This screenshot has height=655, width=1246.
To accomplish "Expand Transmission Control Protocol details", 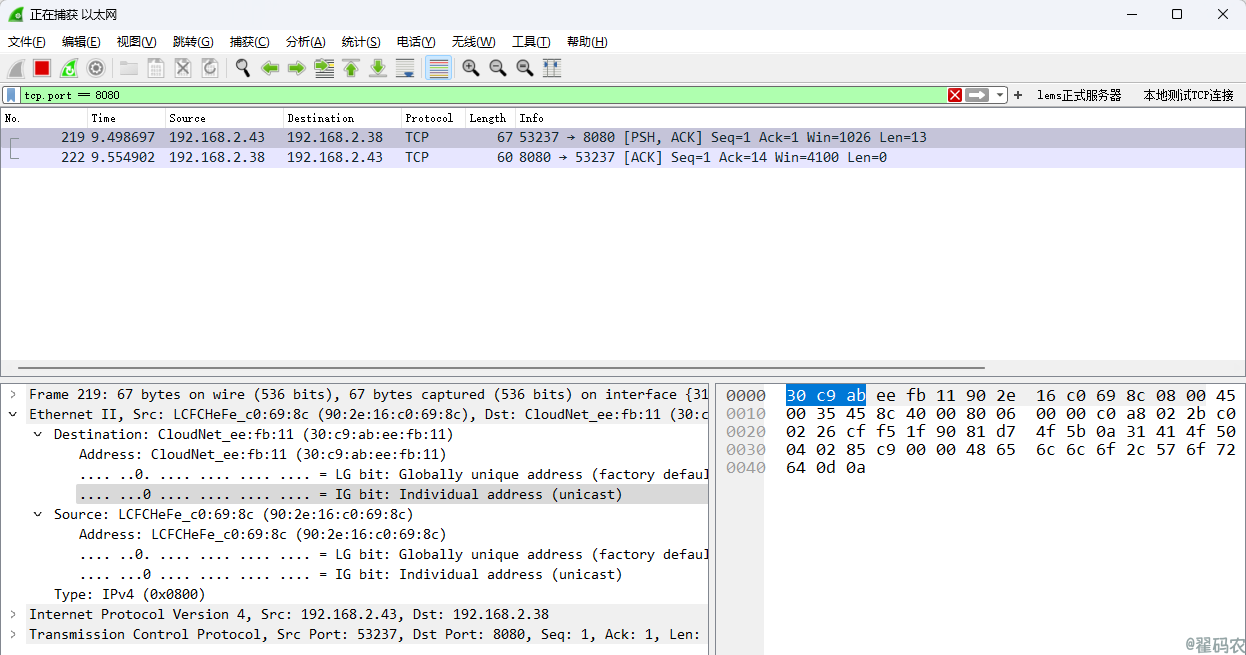I will pyautogui.click(x=13, y=635).
